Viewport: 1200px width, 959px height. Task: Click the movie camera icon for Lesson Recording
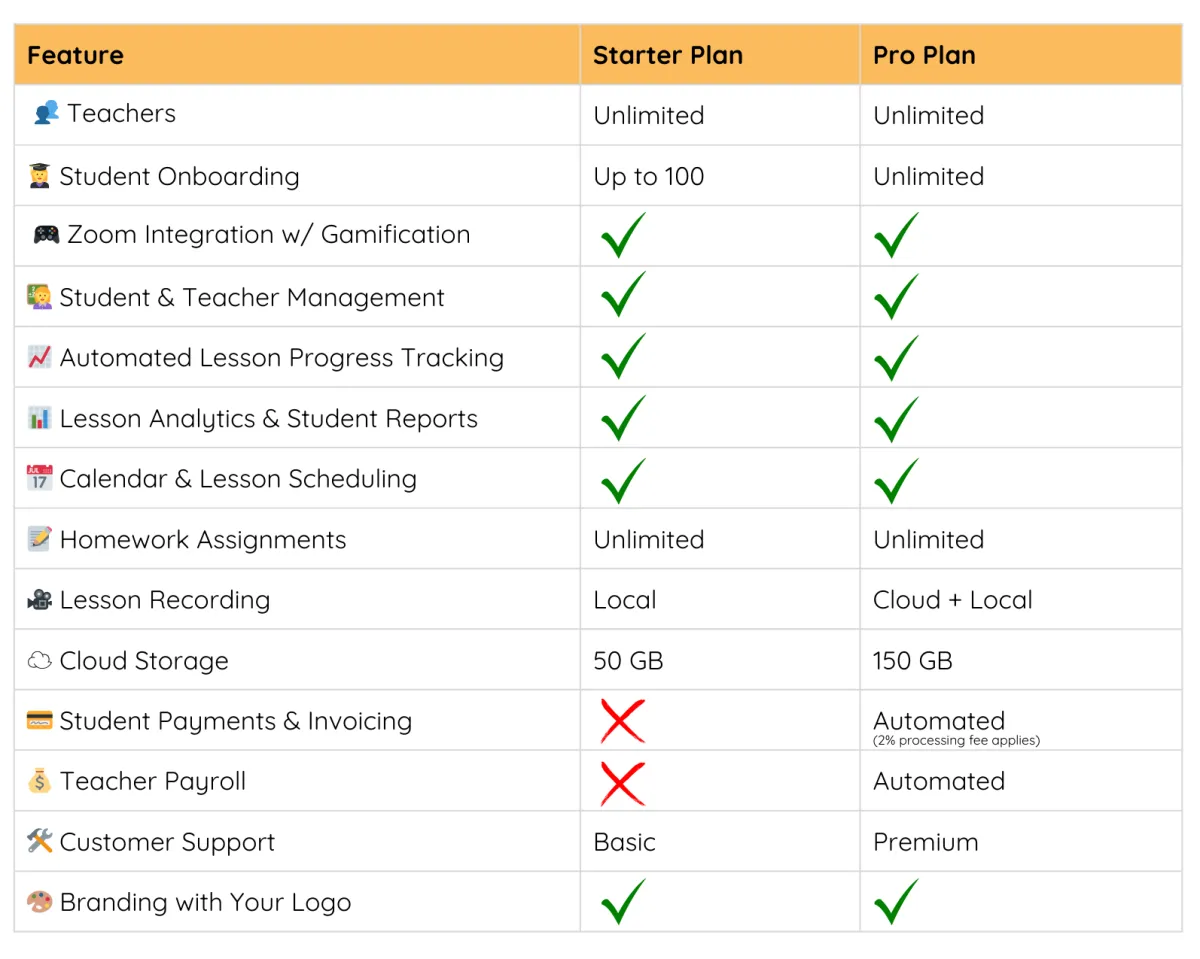click(39, 600)
